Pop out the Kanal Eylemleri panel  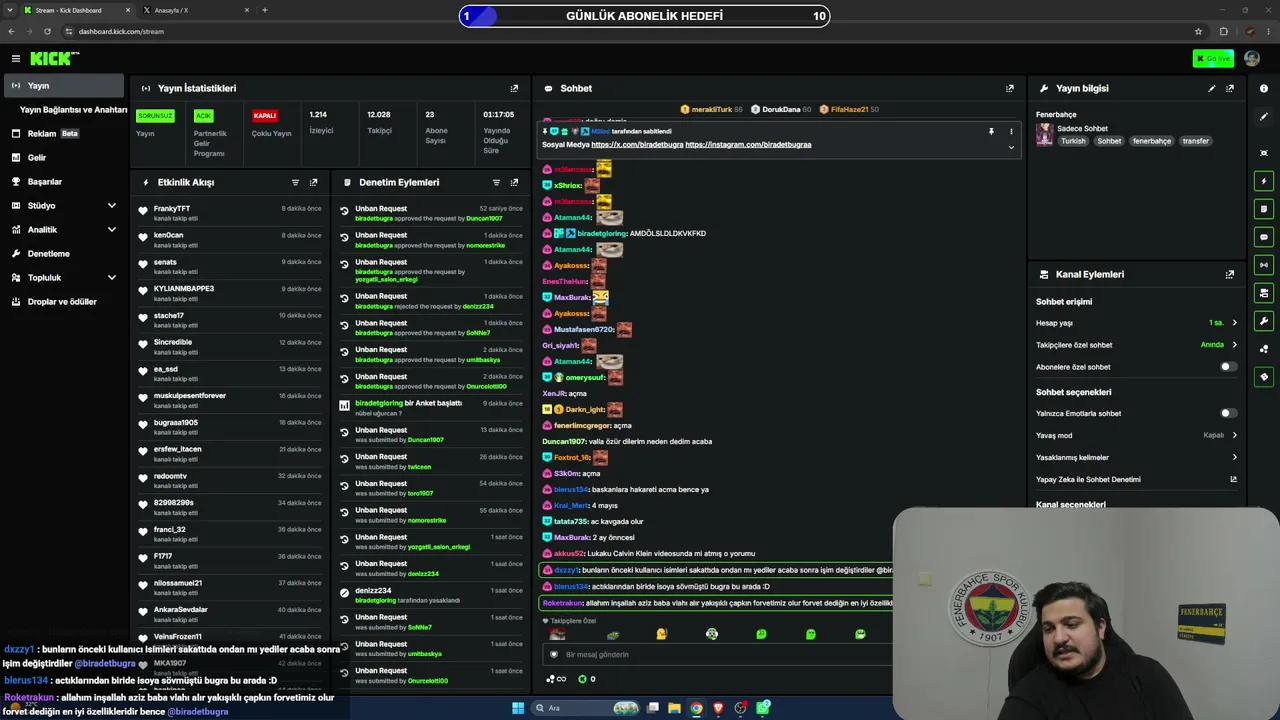[x=1230, y=274]
